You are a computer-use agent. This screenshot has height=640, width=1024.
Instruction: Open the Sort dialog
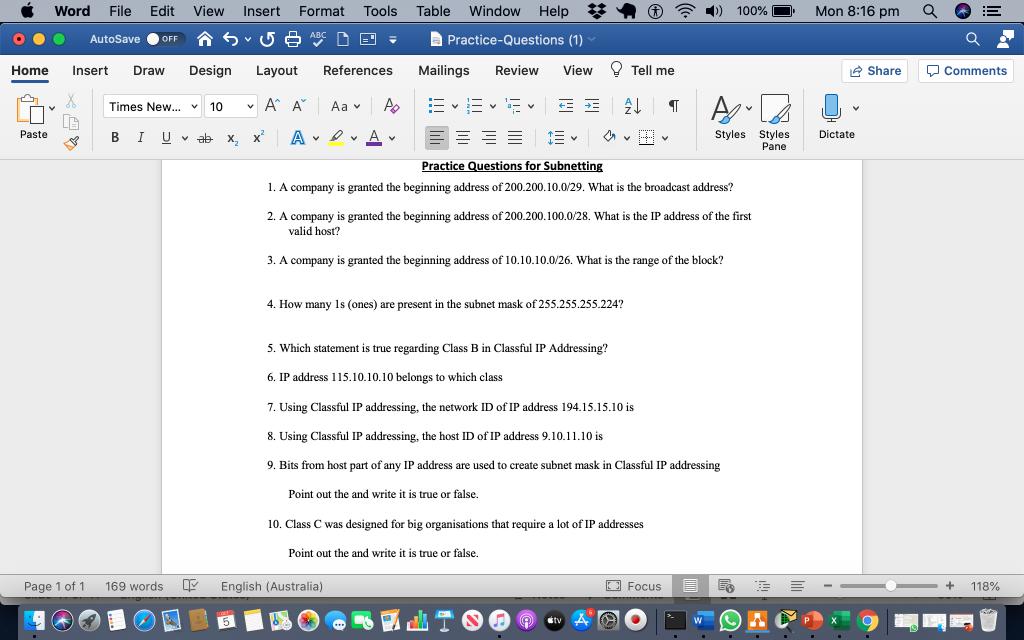632,106
